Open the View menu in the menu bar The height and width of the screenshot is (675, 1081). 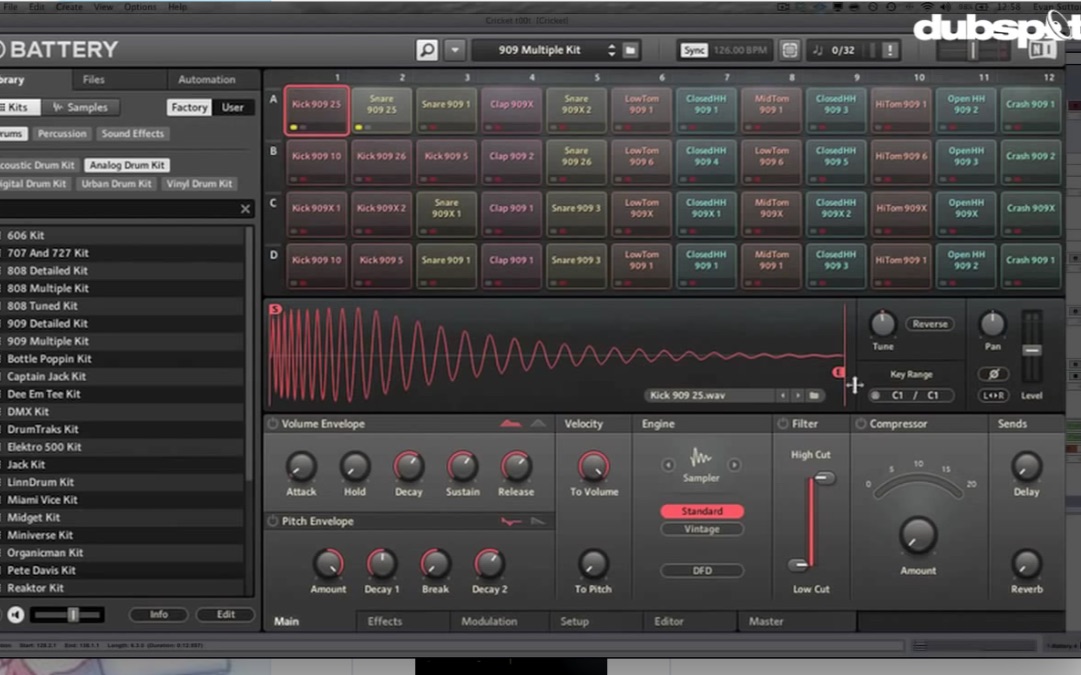[103, 7]
